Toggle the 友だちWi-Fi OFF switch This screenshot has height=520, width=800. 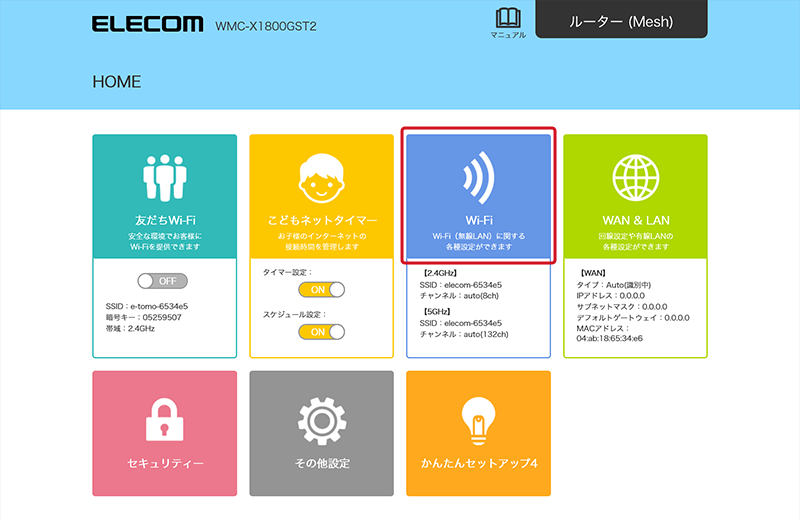162,281
